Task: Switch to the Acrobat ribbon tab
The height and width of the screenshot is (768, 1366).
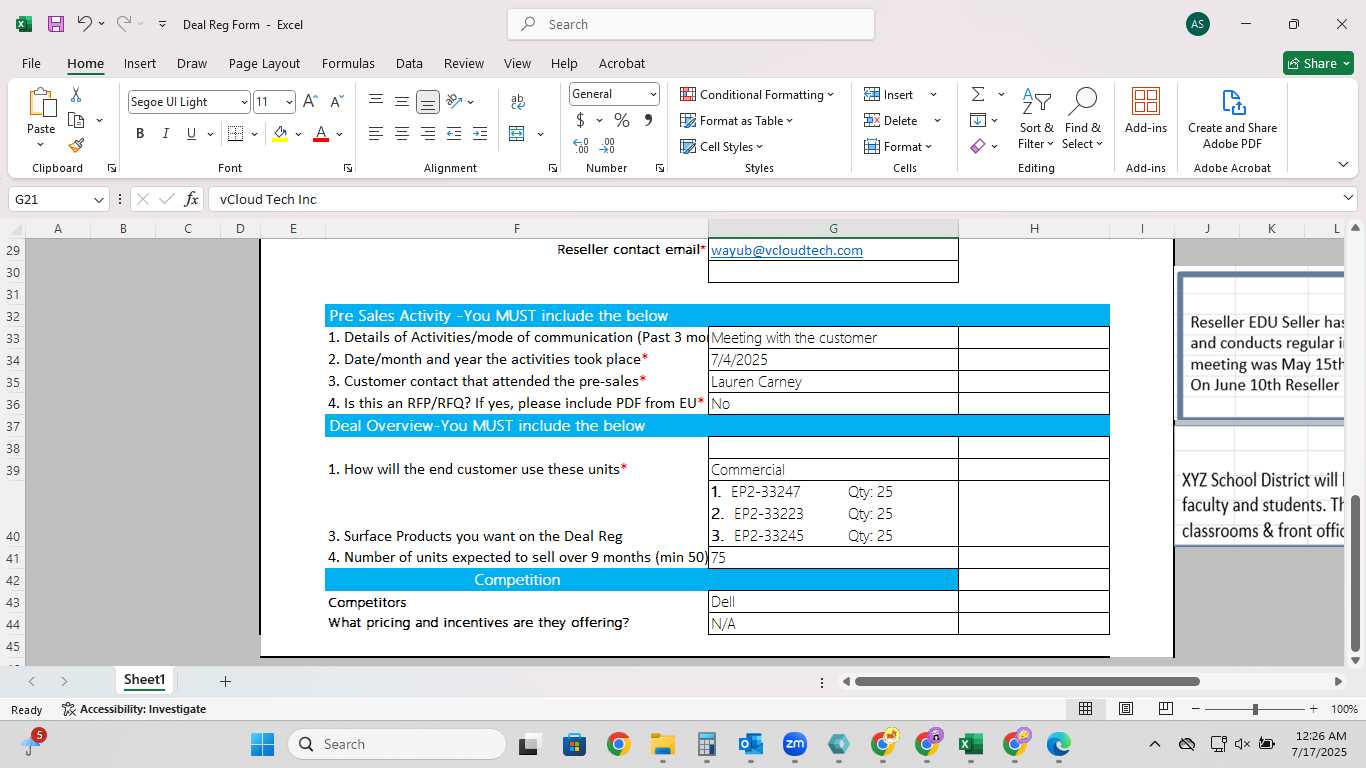Action: coord(622,63)
